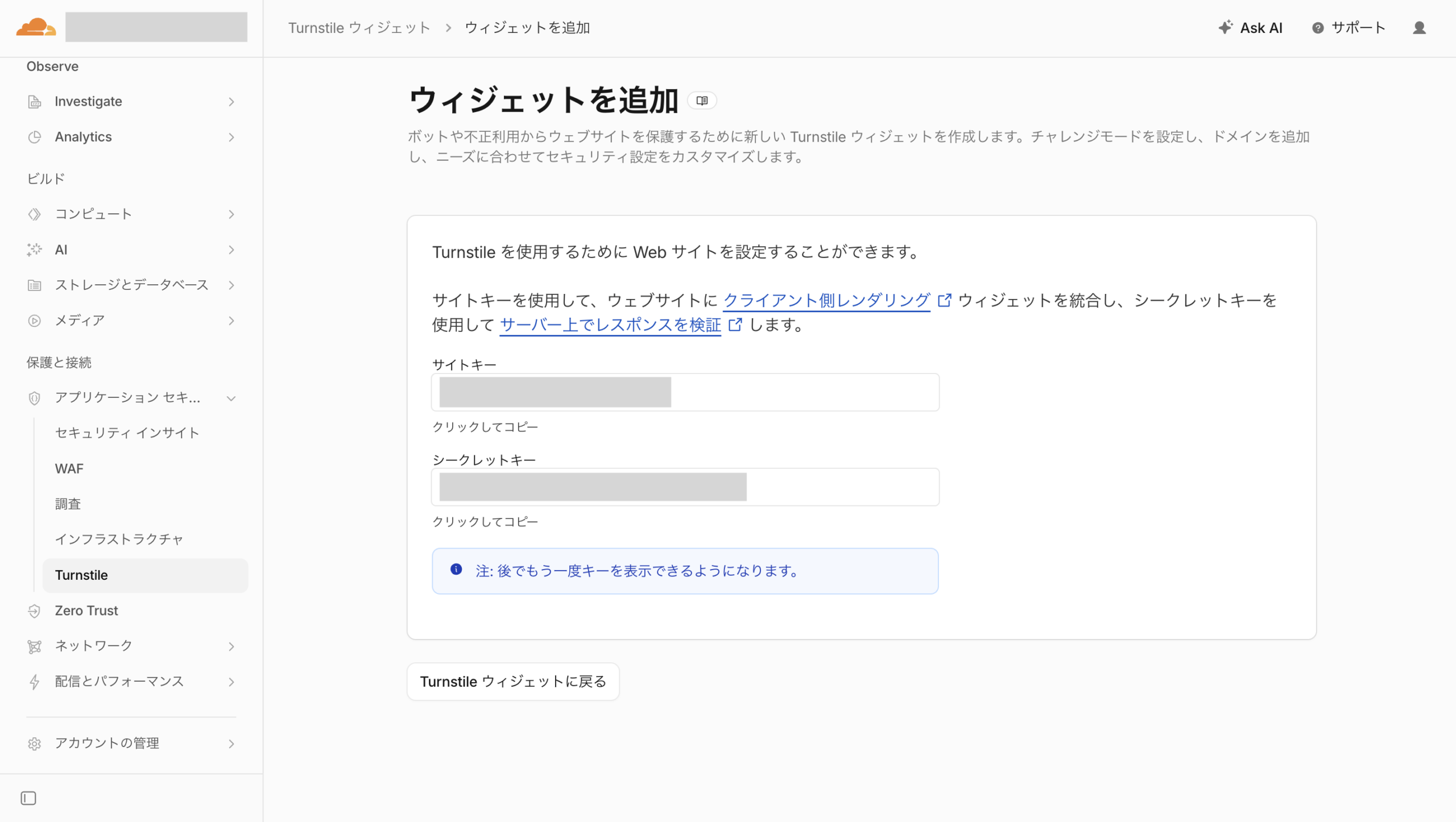Click the Ask AI sparkle icon
The width and height of the screenshot is (1456, 822).
point(1226,27)
